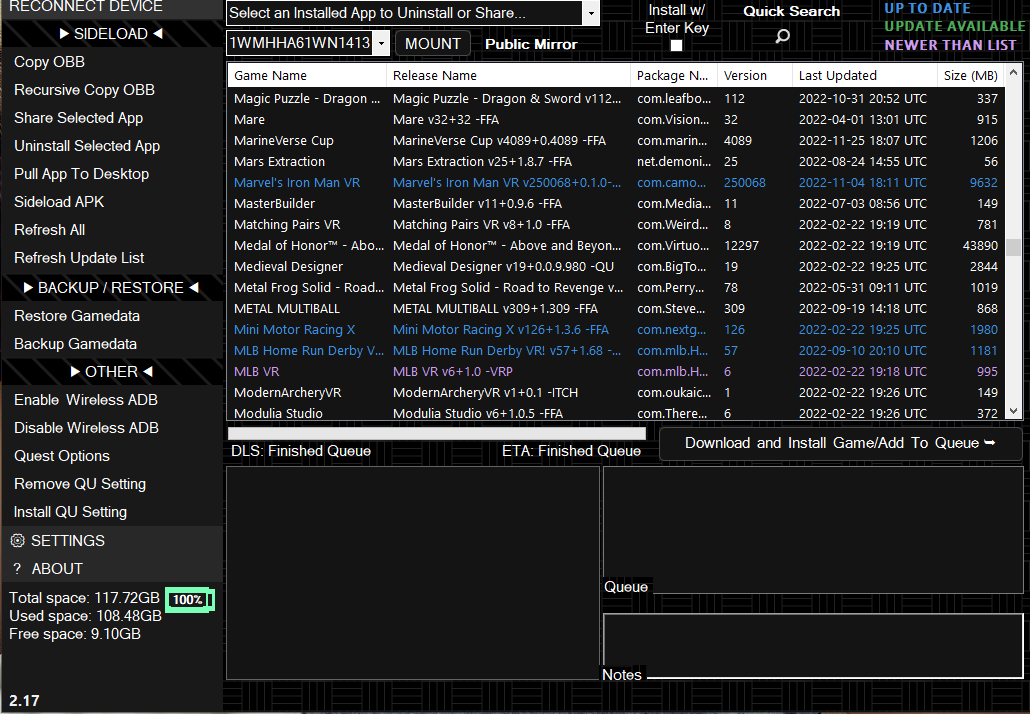1030x714 pixels.
Task: Click the Public Mirror label
Action: pos(531,44)
